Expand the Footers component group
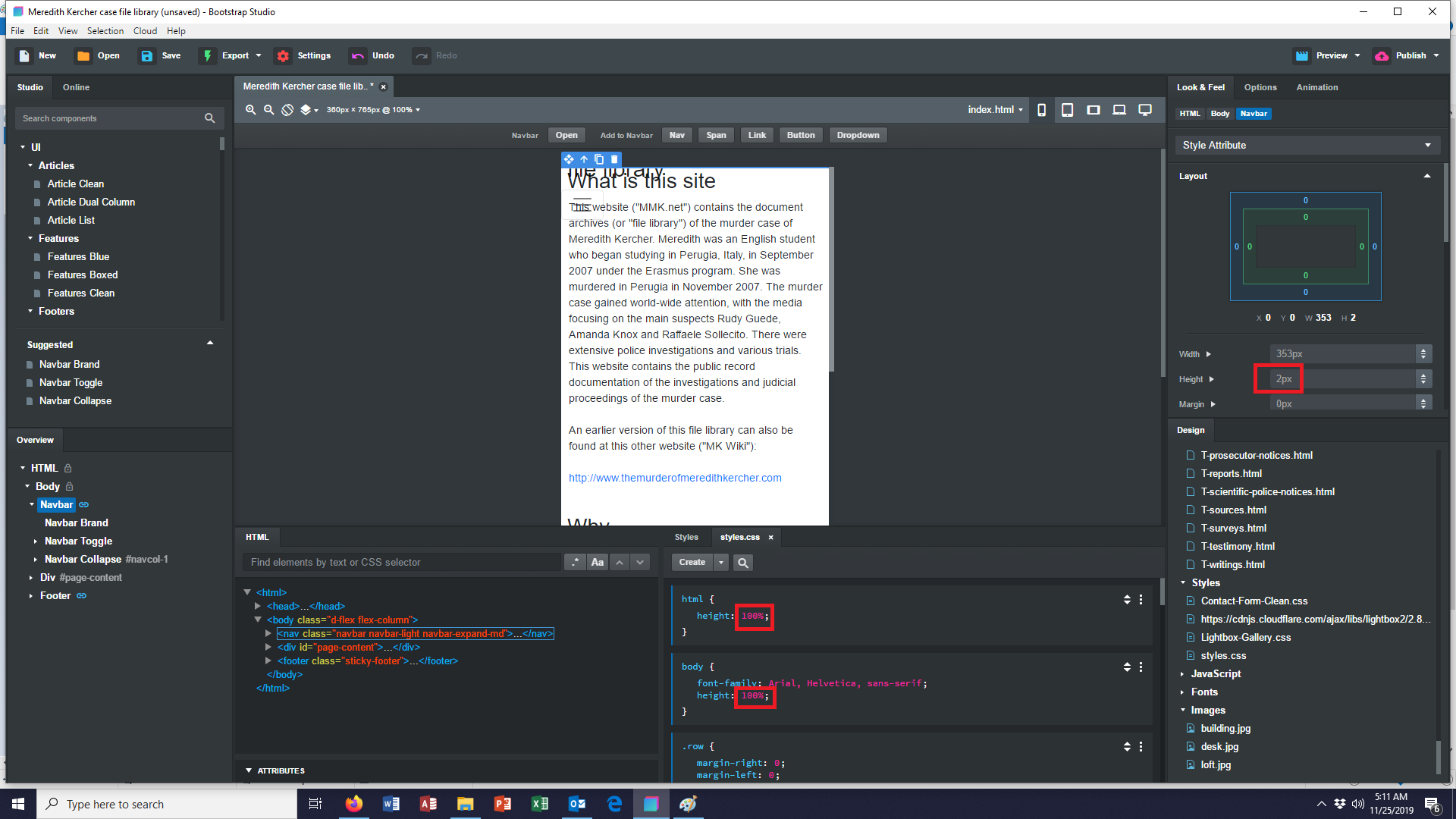This screenshot has height=819, width=1456. 30,311
